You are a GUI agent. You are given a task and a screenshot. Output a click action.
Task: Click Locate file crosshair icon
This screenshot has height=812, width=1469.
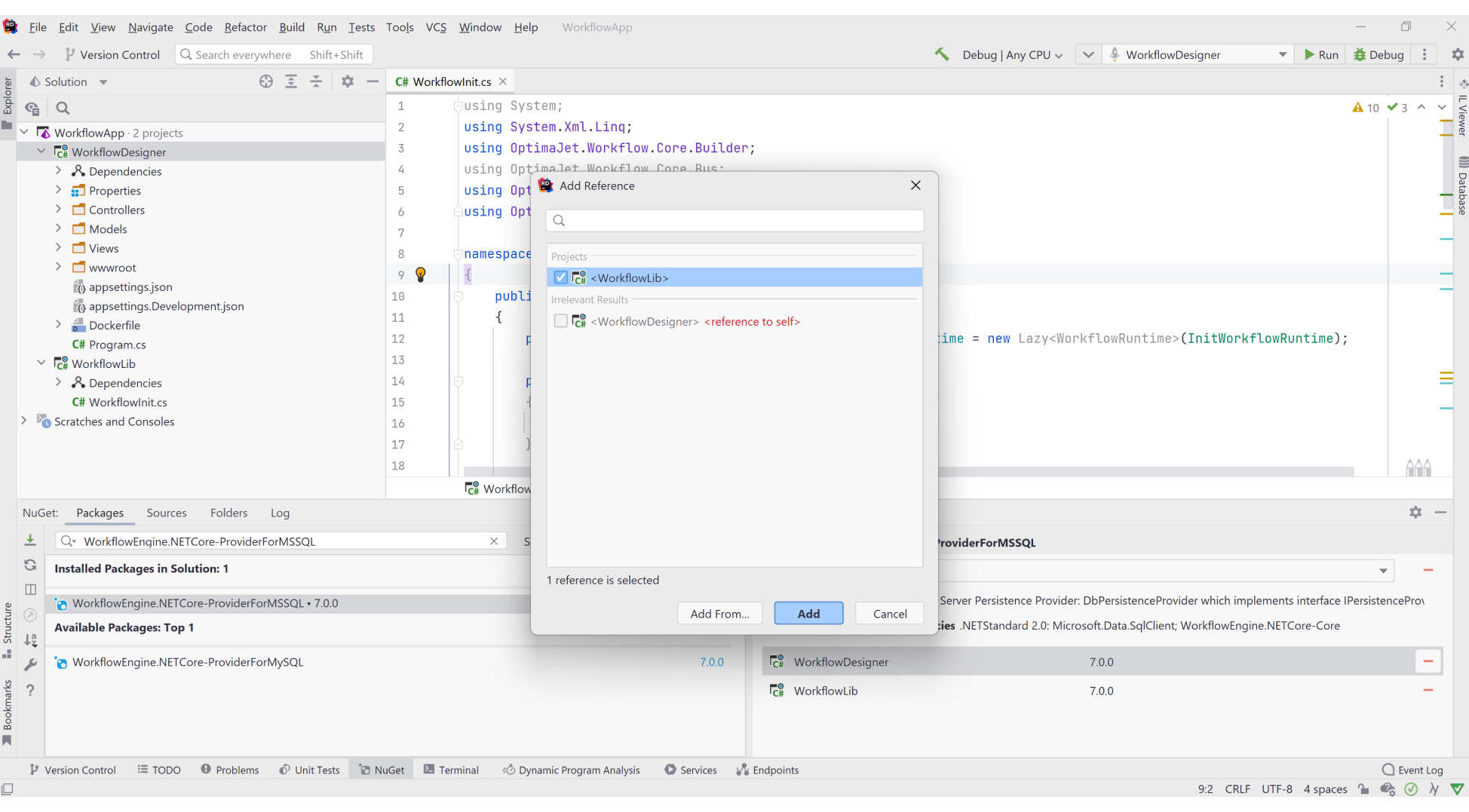[266, 81]
